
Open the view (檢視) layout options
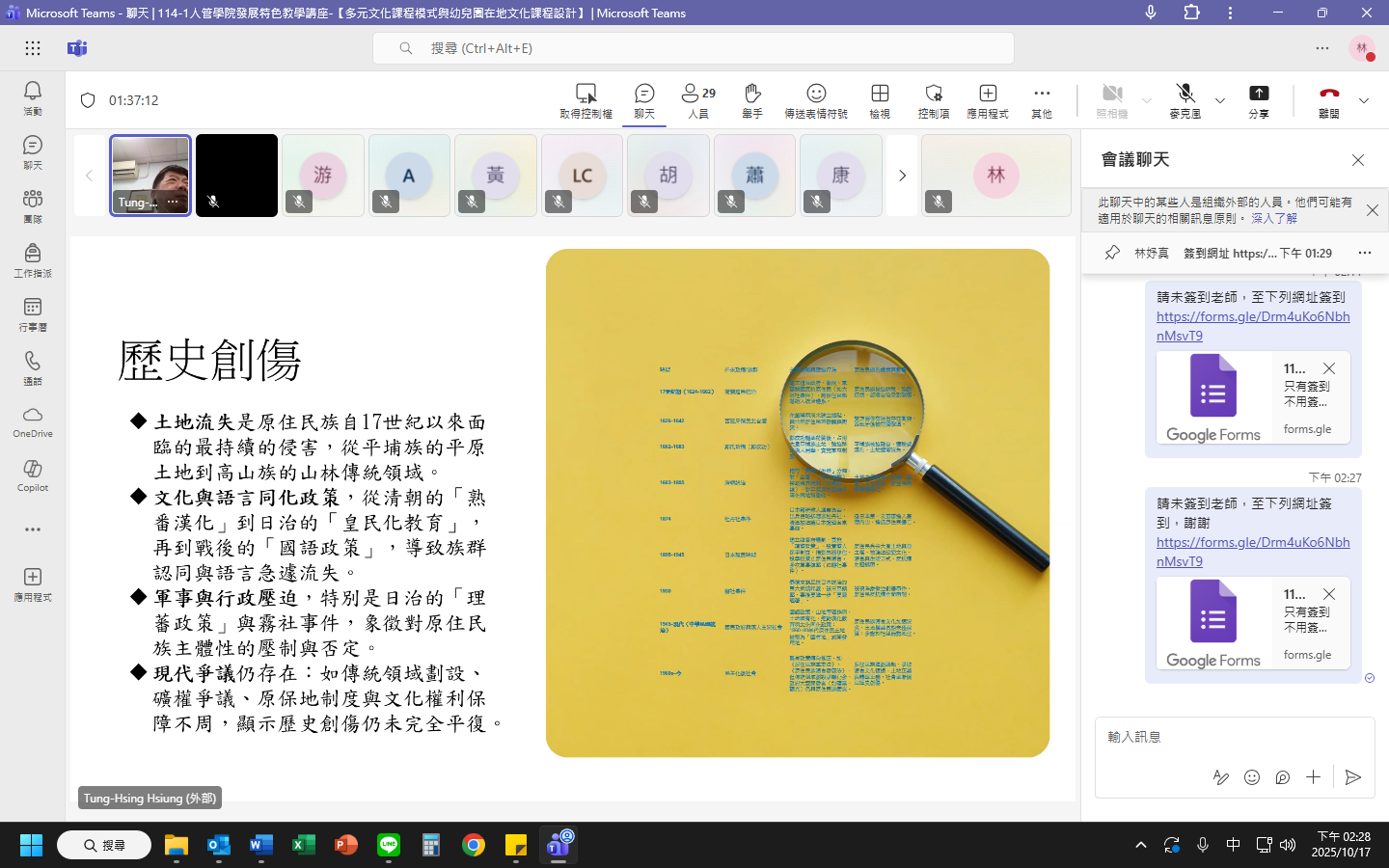pyautogui.click(x=880, y=99)
